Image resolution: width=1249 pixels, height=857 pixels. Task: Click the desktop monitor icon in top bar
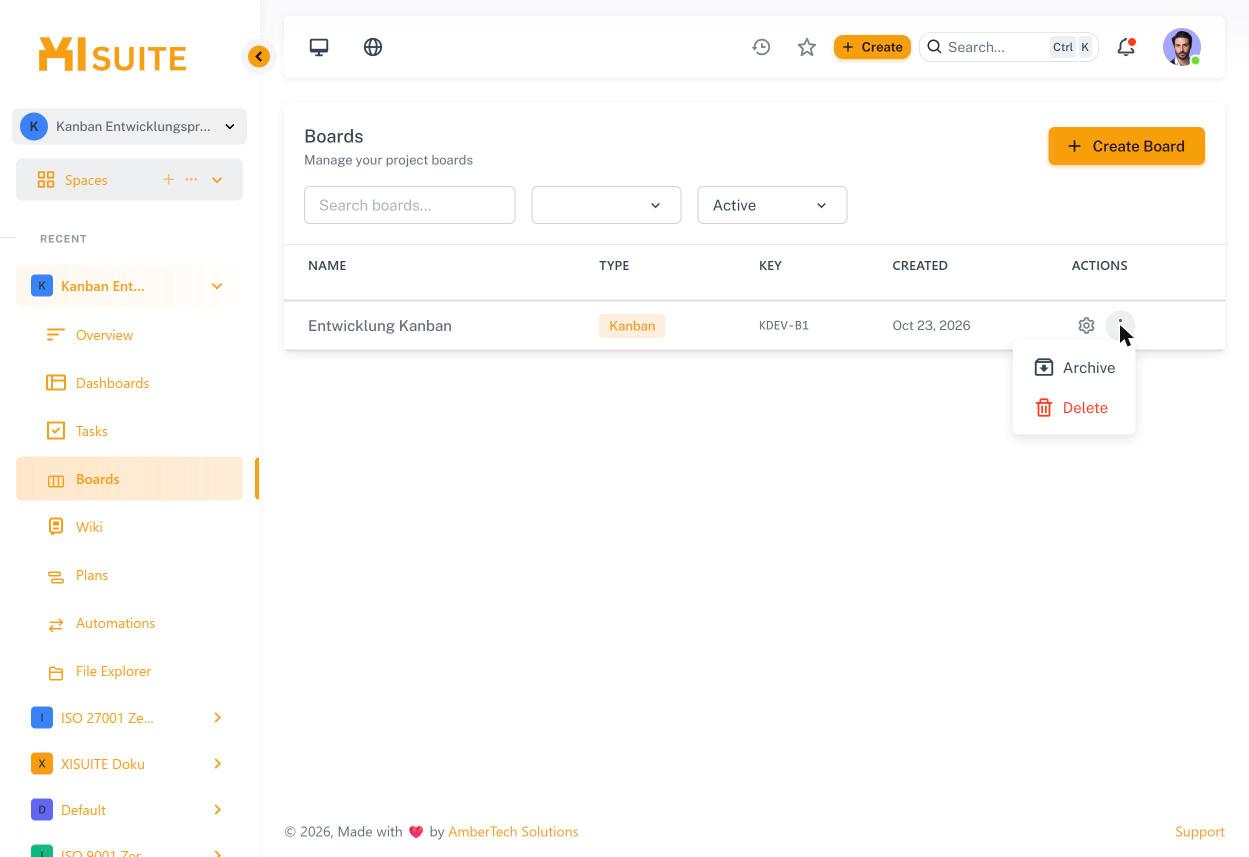[x=319, y=47]
